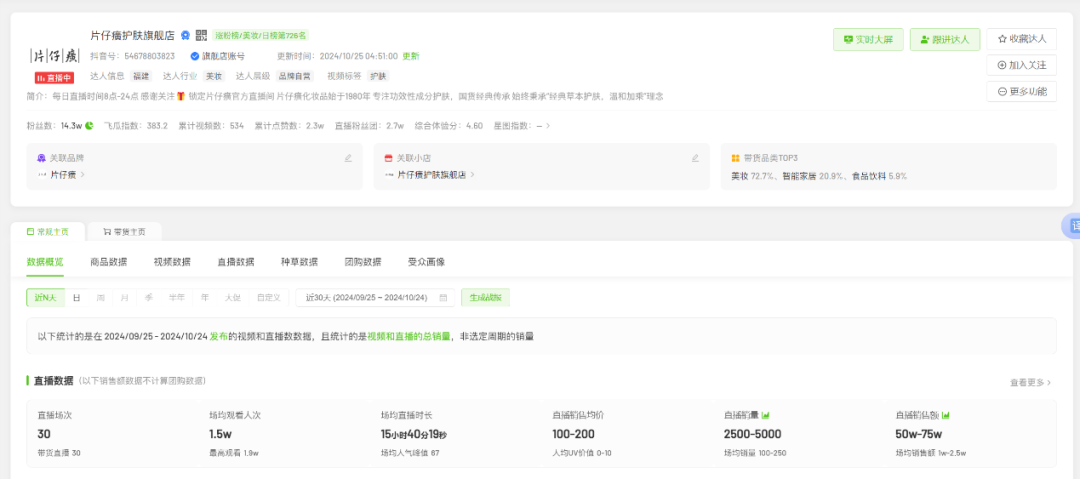Click the 收藏达人 star button

click(x=1021, y=39)
